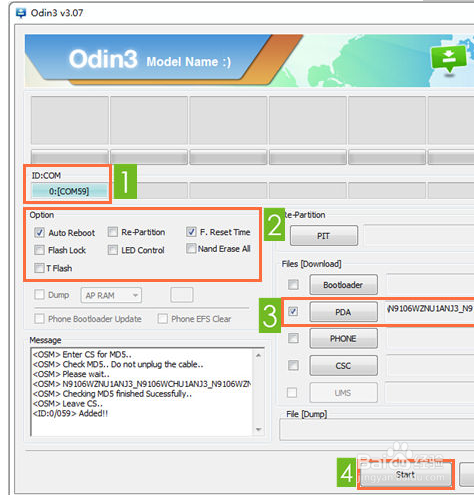Tick the checkbox beside UMS button
The height and width of the screenshot is (495, 474).
[x=292, y=392]
